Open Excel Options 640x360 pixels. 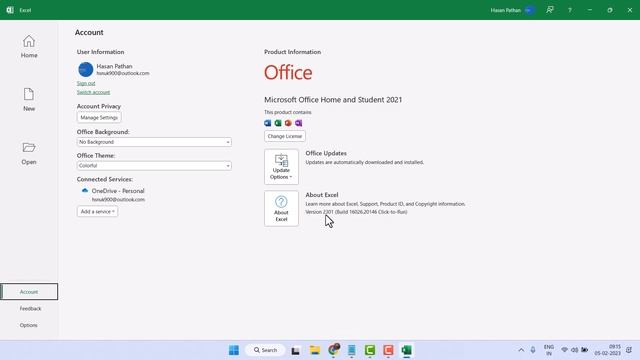click(29, 325)
